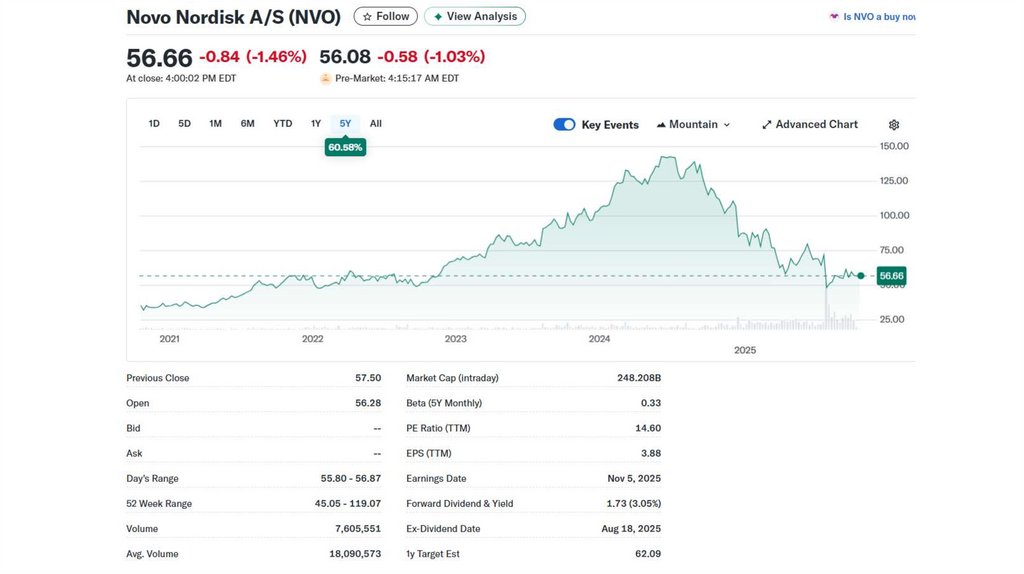Viewport: 1024px width, 574px height.
Task: Click the Advanced Chart label
Action: (816, 125)
